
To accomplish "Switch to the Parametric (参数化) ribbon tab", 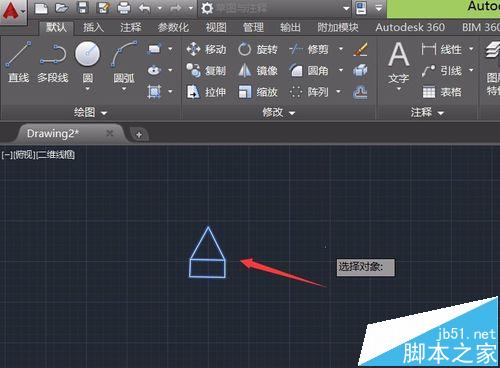I will 173,27.
